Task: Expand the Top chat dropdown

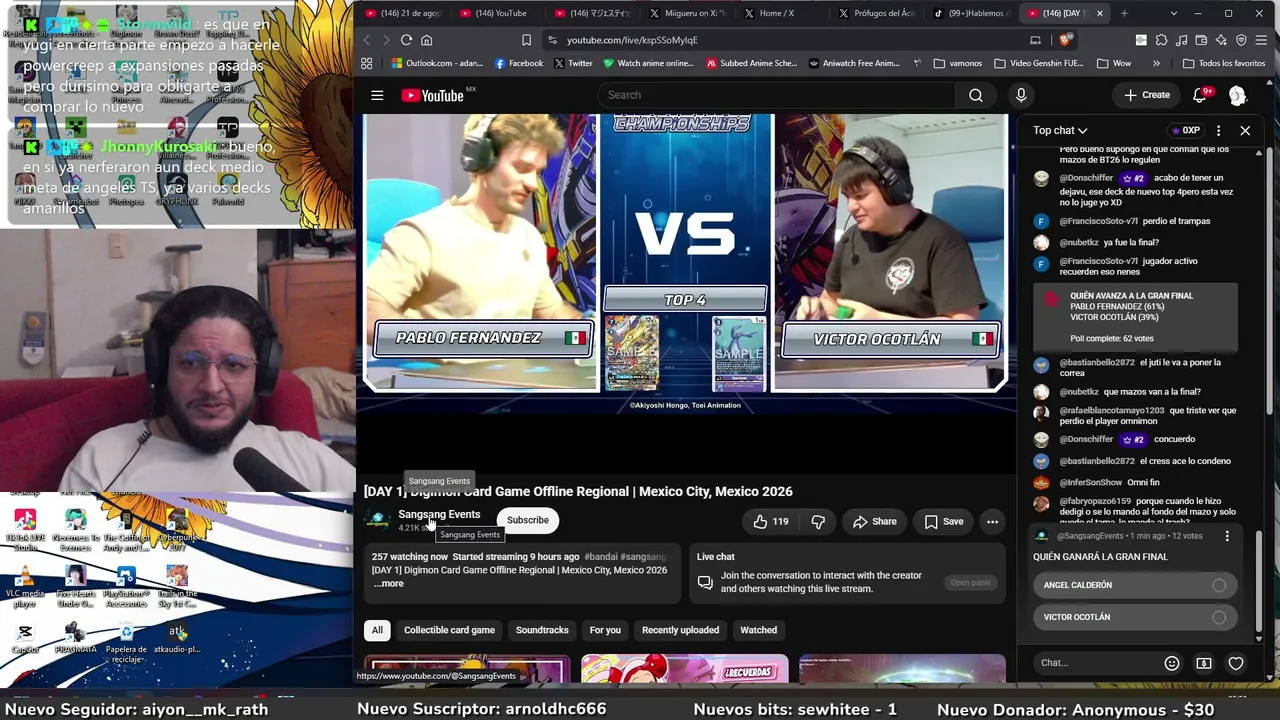Action: point(1060,131)
